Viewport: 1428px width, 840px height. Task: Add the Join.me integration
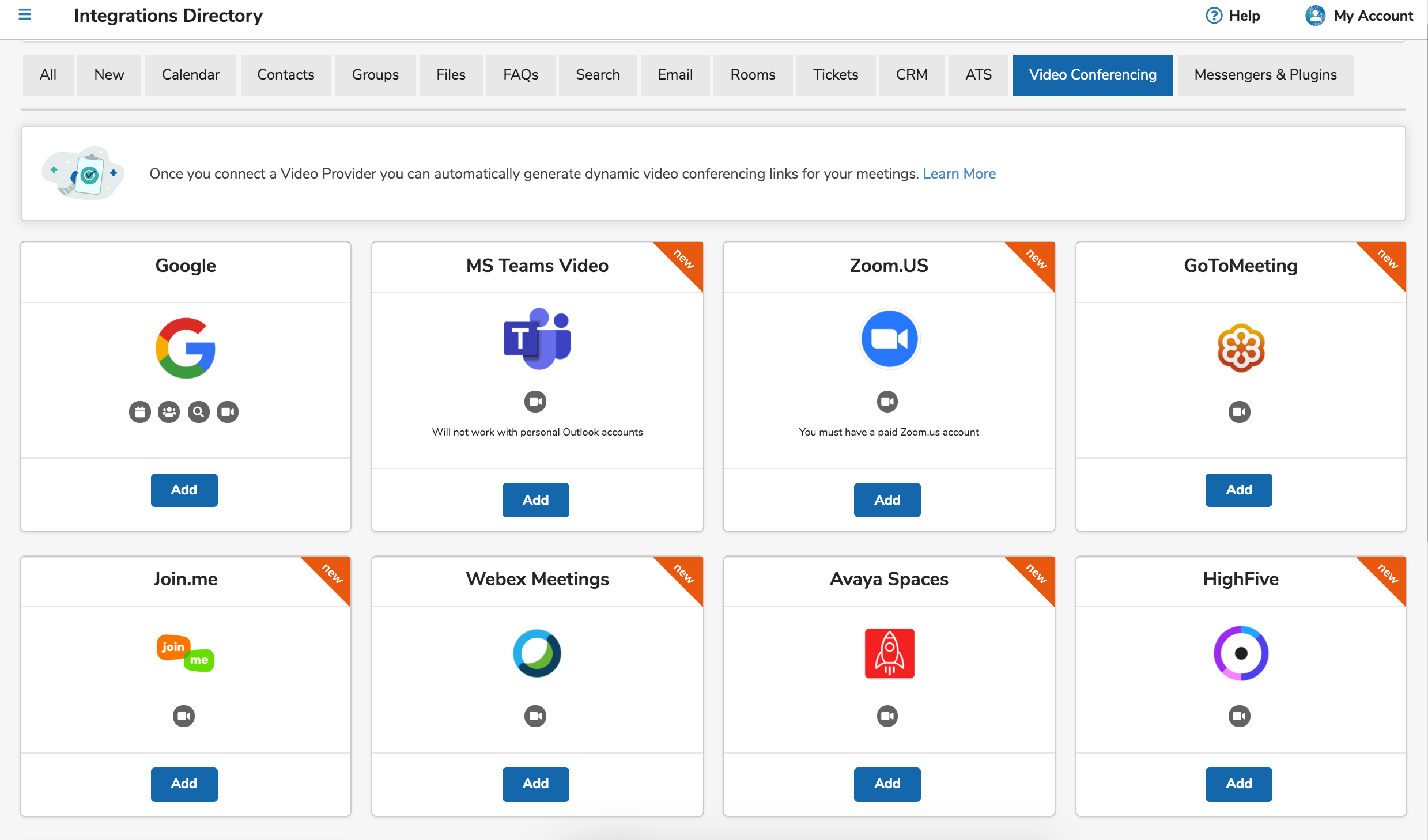[x=184, y=784]
